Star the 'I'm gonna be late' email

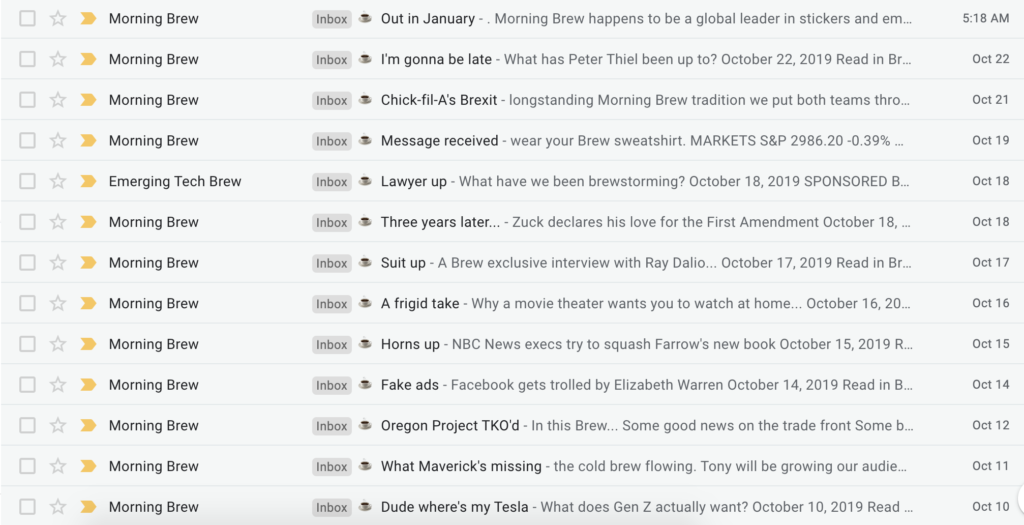[x=58, y=59]
